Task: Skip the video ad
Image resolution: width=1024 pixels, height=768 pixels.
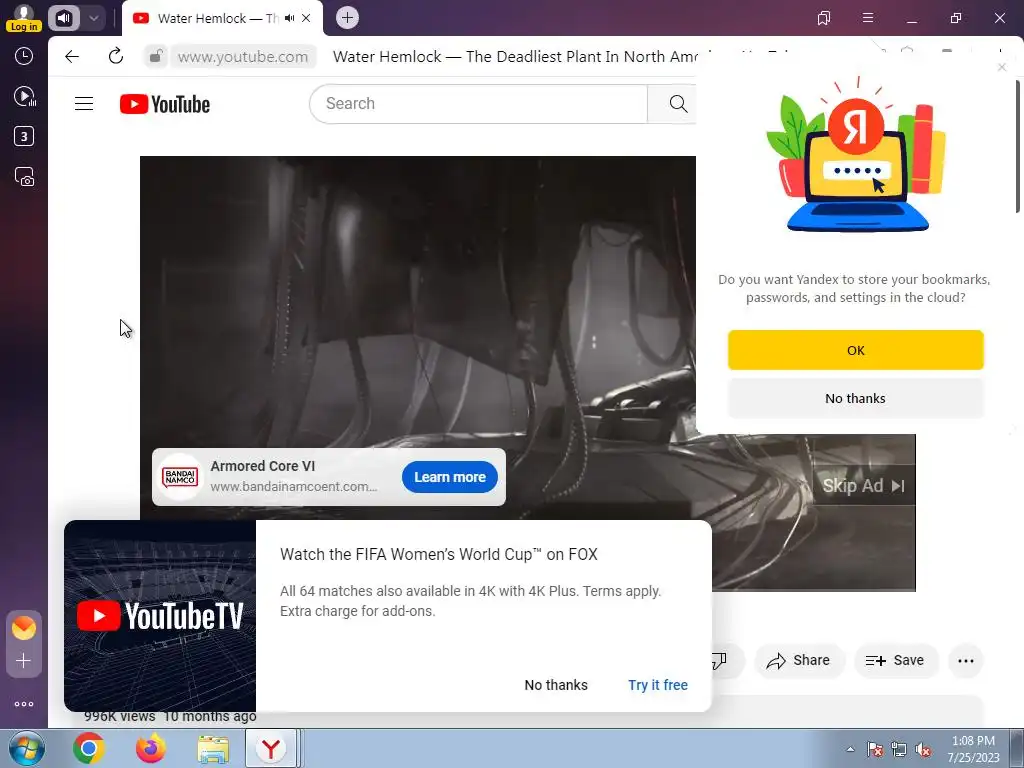Action: coord(863,485)
